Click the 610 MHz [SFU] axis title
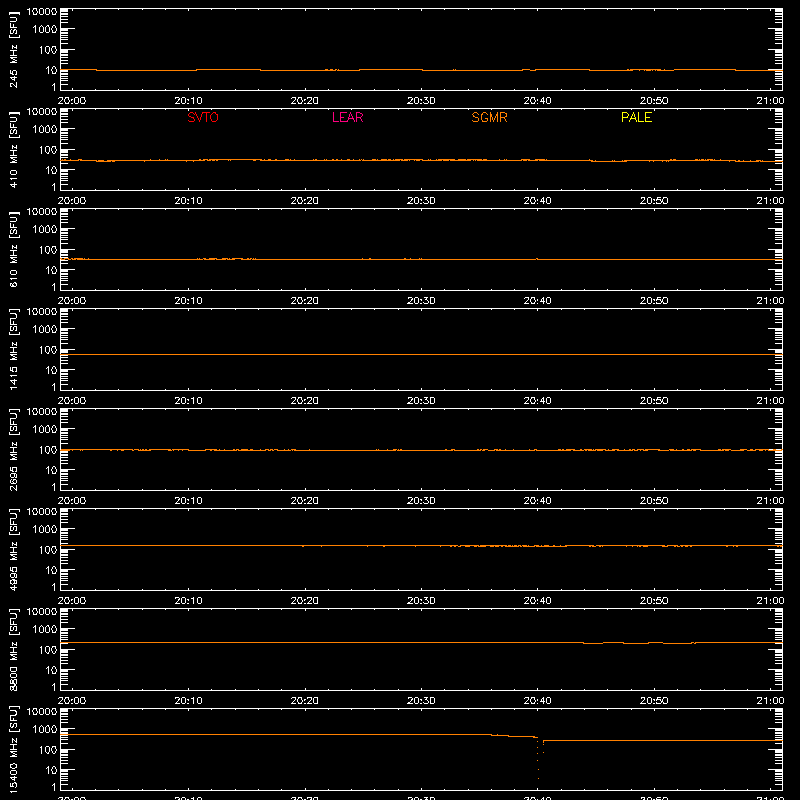Screen dimensions: 800x800 [x=14, y=249]
